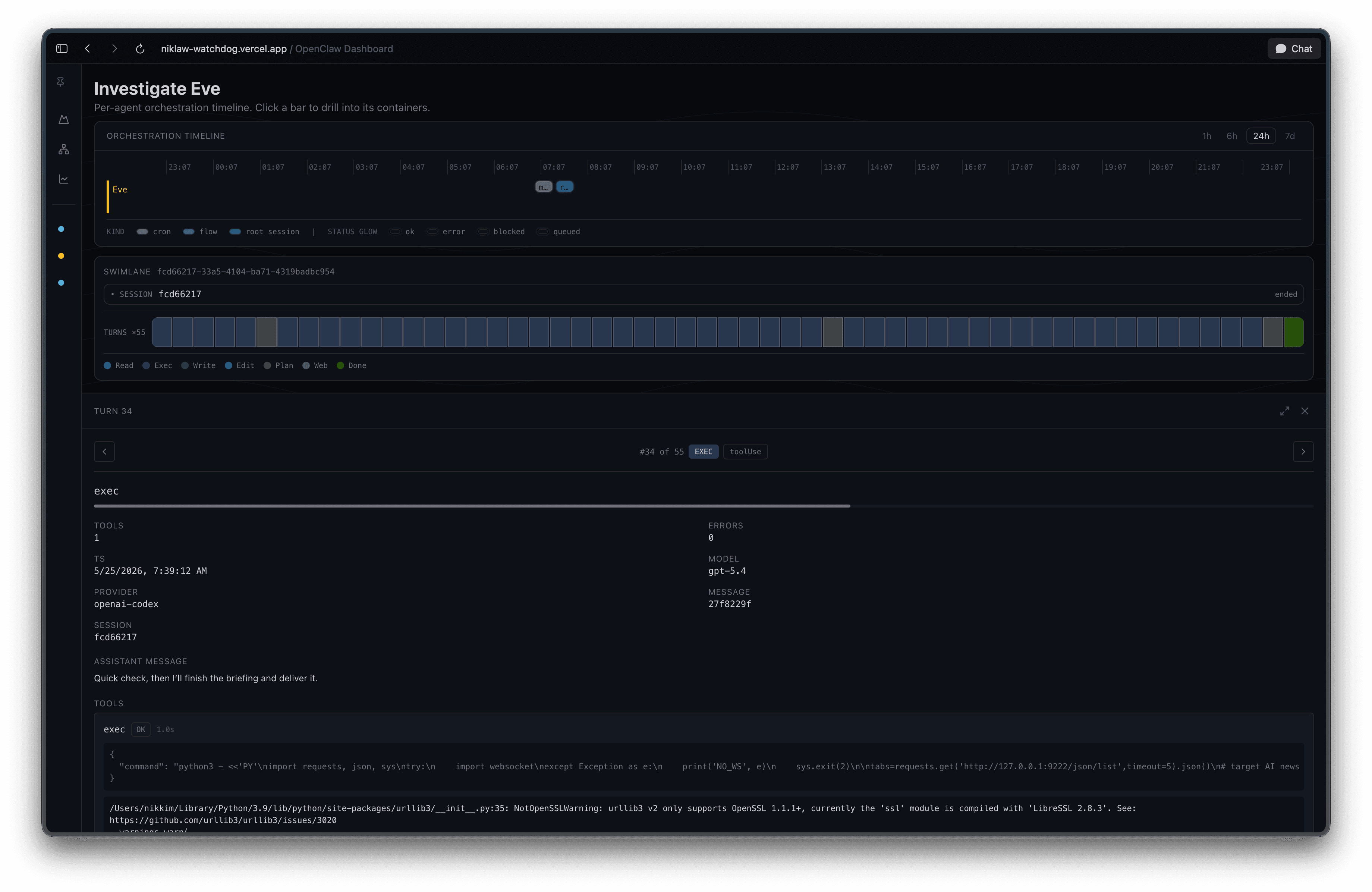This screenshot has height=892, width=1372.
Task: Click the blue 'r…' bar on Eve's timeline
Action: (564, 187)
